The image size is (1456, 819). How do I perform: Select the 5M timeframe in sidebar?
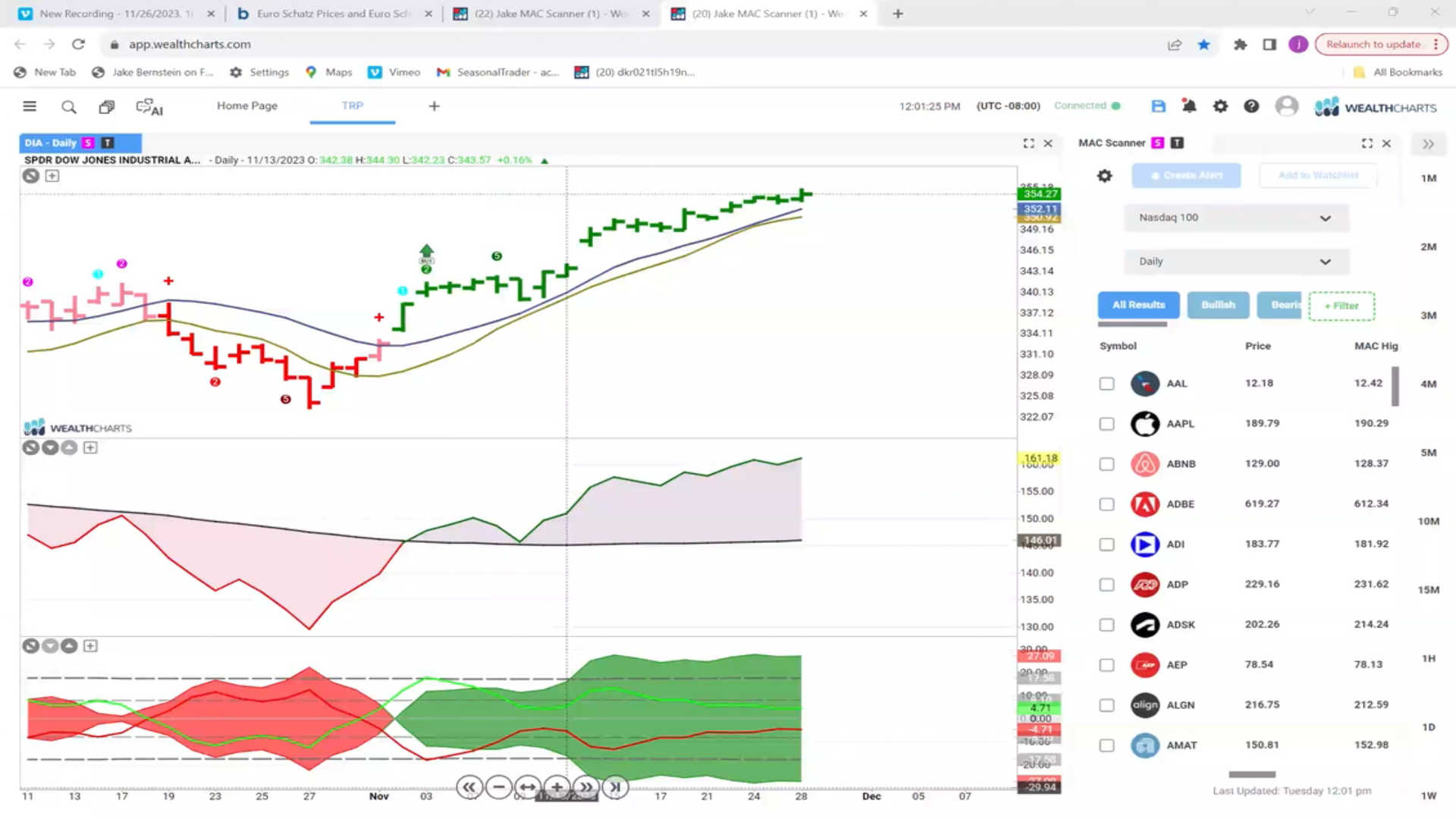[x=1429, y=453]
